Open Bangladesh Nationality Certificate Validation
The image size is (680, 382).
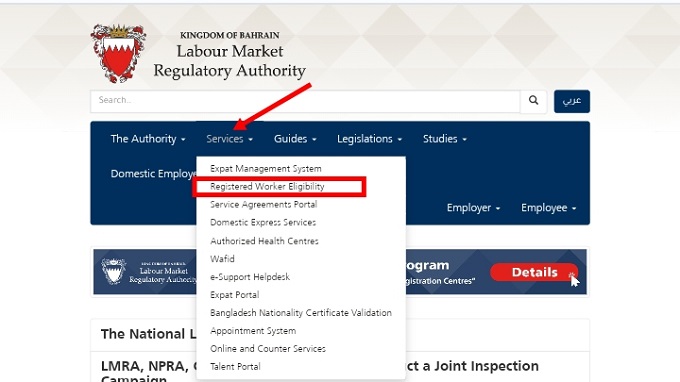point(301,313)
